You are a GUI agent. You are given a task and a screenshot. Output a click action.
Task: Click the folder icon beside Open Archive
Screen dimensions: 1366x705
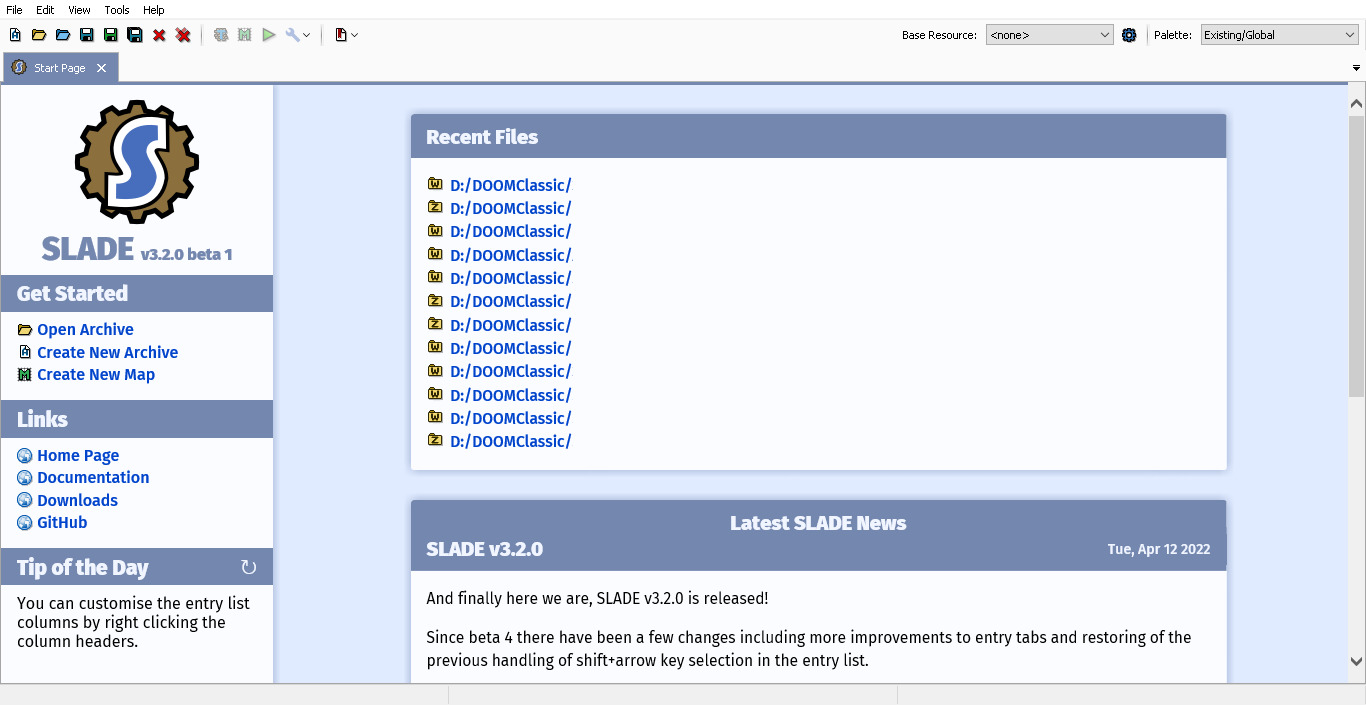click(25, 330)
